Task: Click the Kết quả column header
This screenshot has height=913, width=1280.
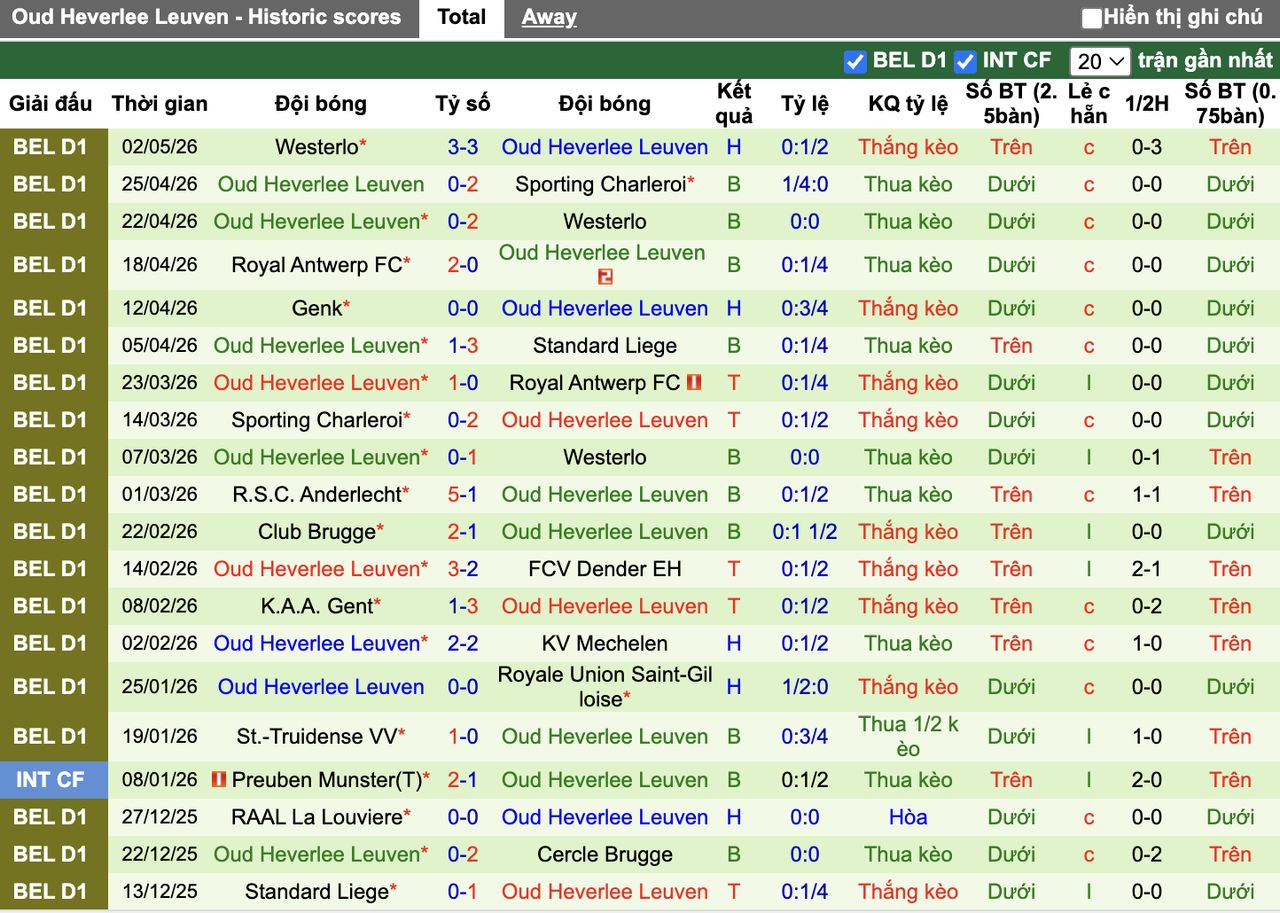Action: point(734,104)
